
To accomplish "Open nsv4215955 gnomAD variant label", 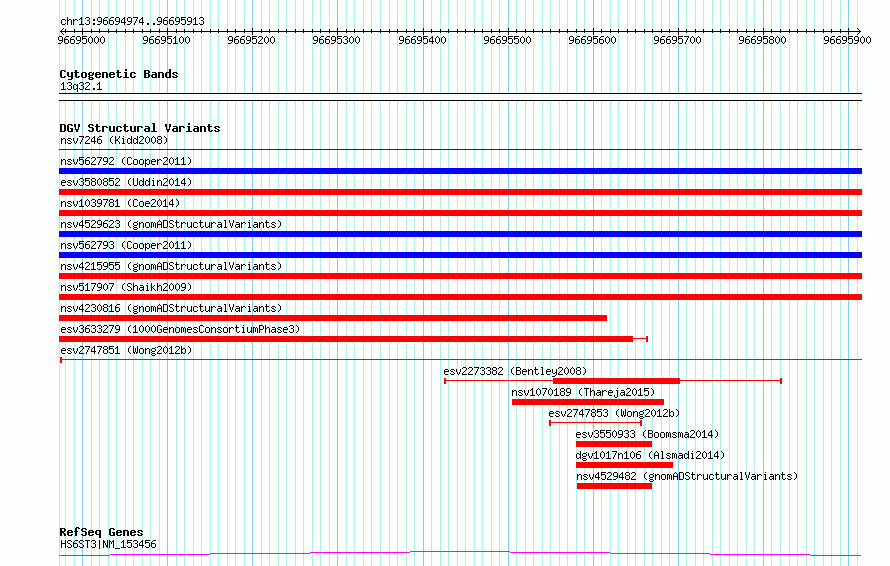I will (x=171, y=266).
